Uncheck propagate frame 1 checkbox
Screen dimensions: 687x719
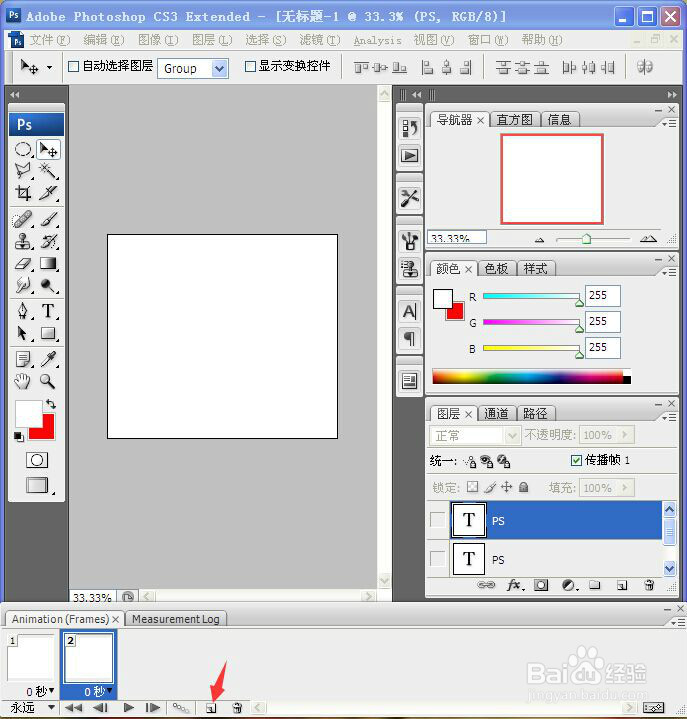[576, 460]
